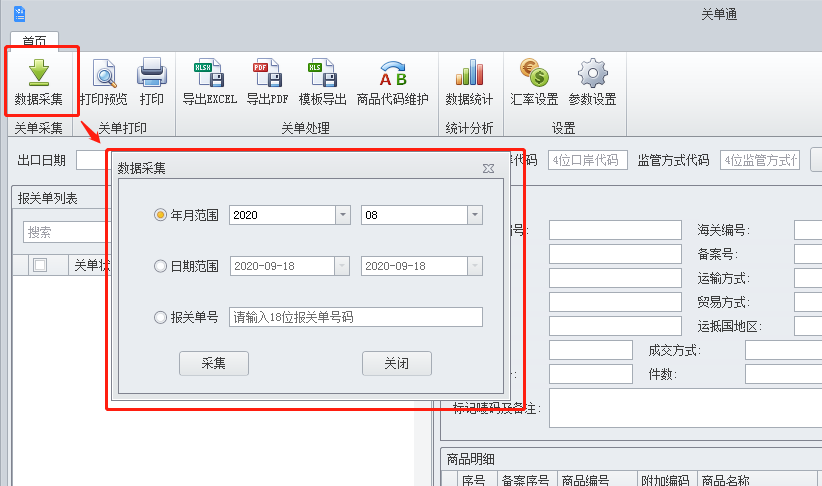Switch to the 首页 tab
Viewport: 822px width, 486px height.
click(x=35, y=41)
